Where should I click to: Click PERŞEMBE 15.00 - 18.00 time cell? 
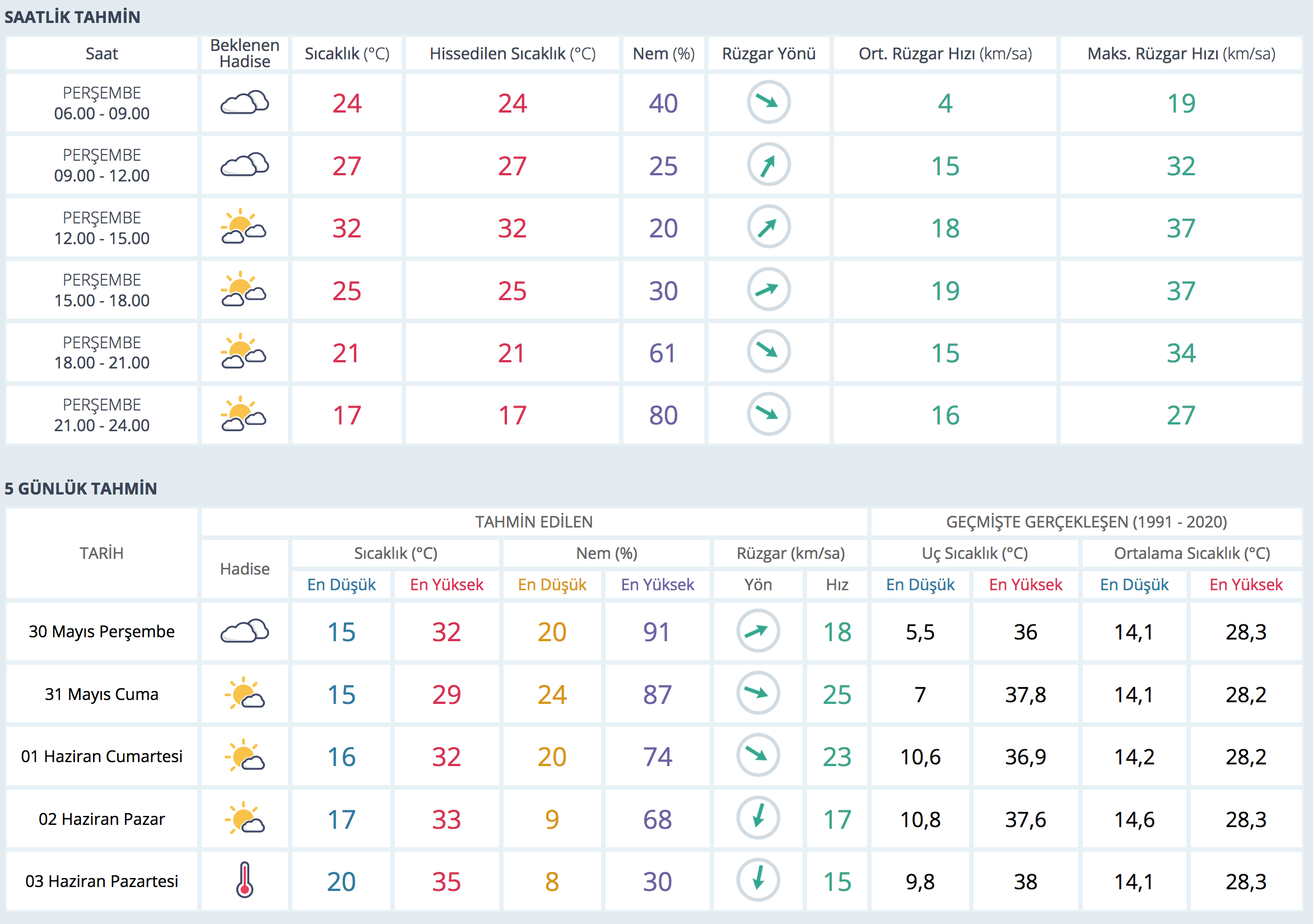(101, 290)
